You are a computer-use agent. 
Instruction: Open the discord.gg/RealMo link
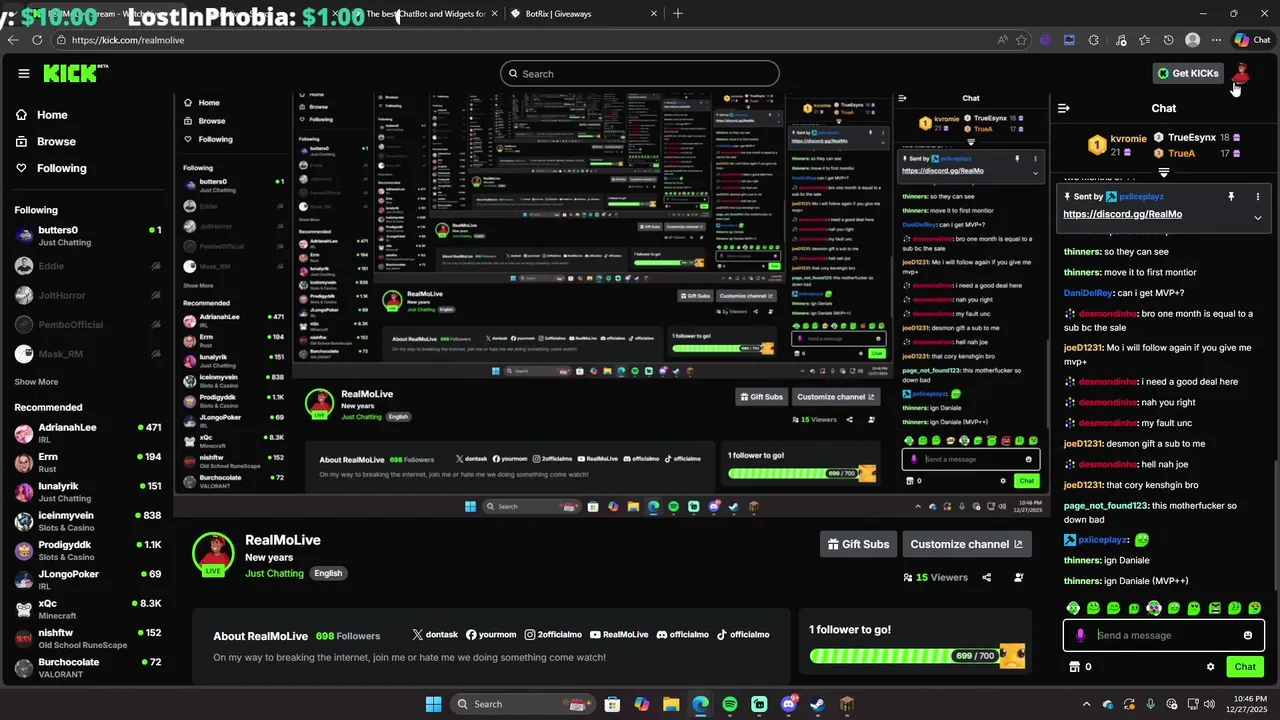pyautogui.click(x=1122, y=214)
